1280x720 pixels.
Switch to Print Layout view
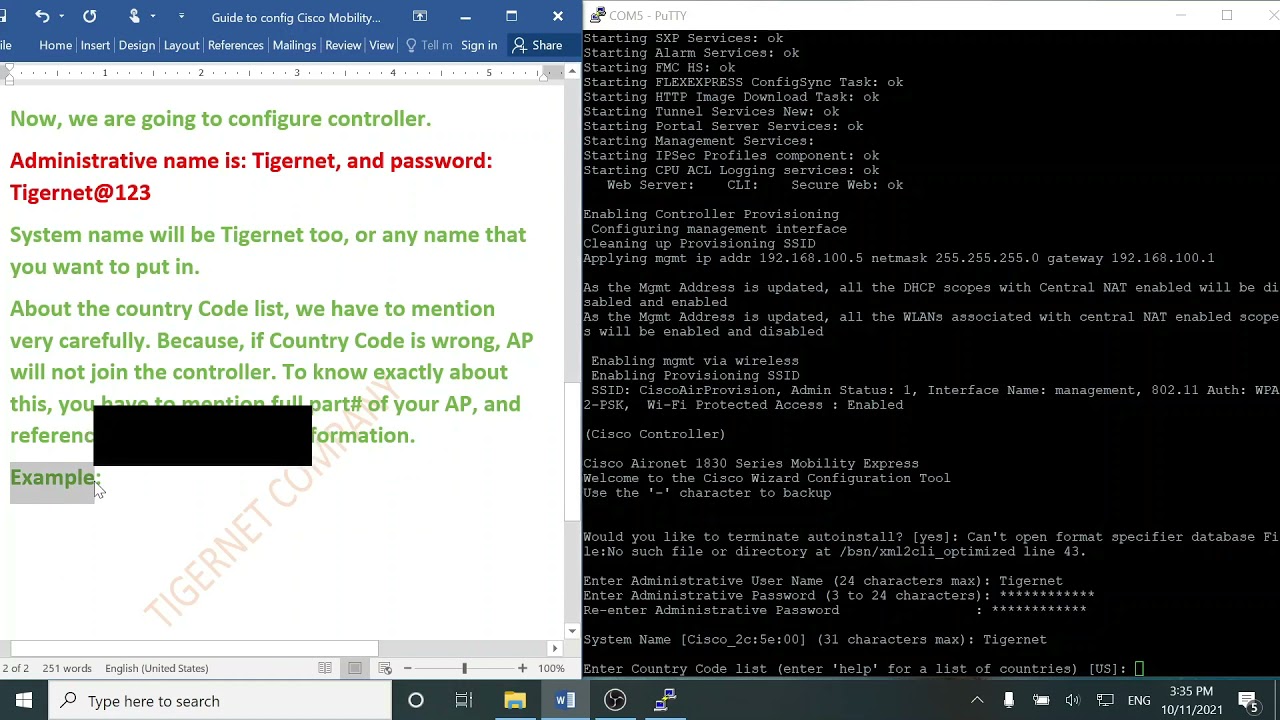355,668
